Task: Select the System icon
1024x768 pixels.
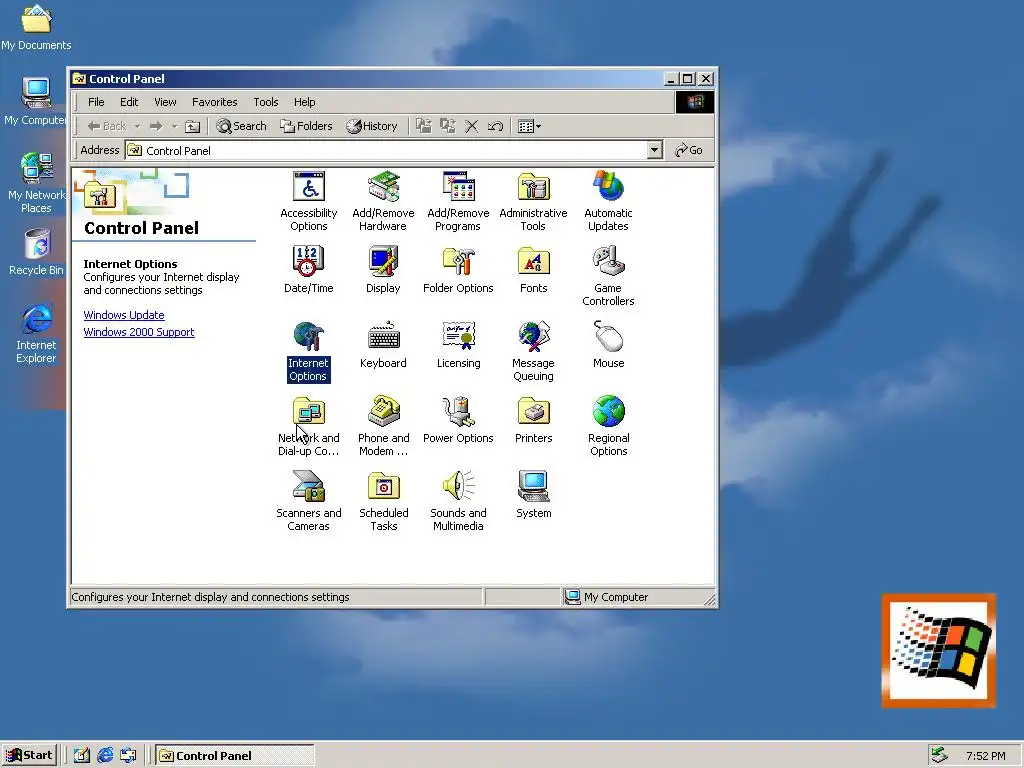Action: pyautogui.click(x=534, y=495)
